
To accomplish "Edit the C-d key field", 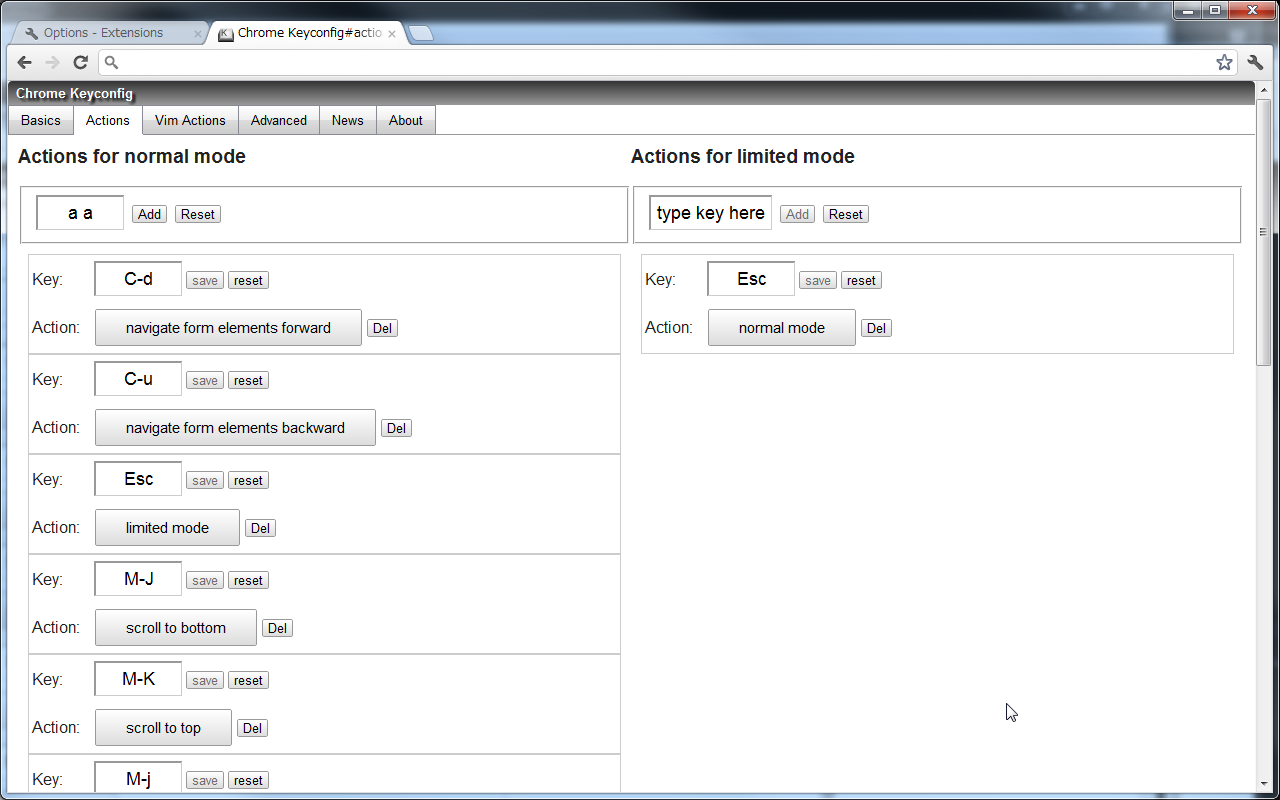I will click(138, 279).
